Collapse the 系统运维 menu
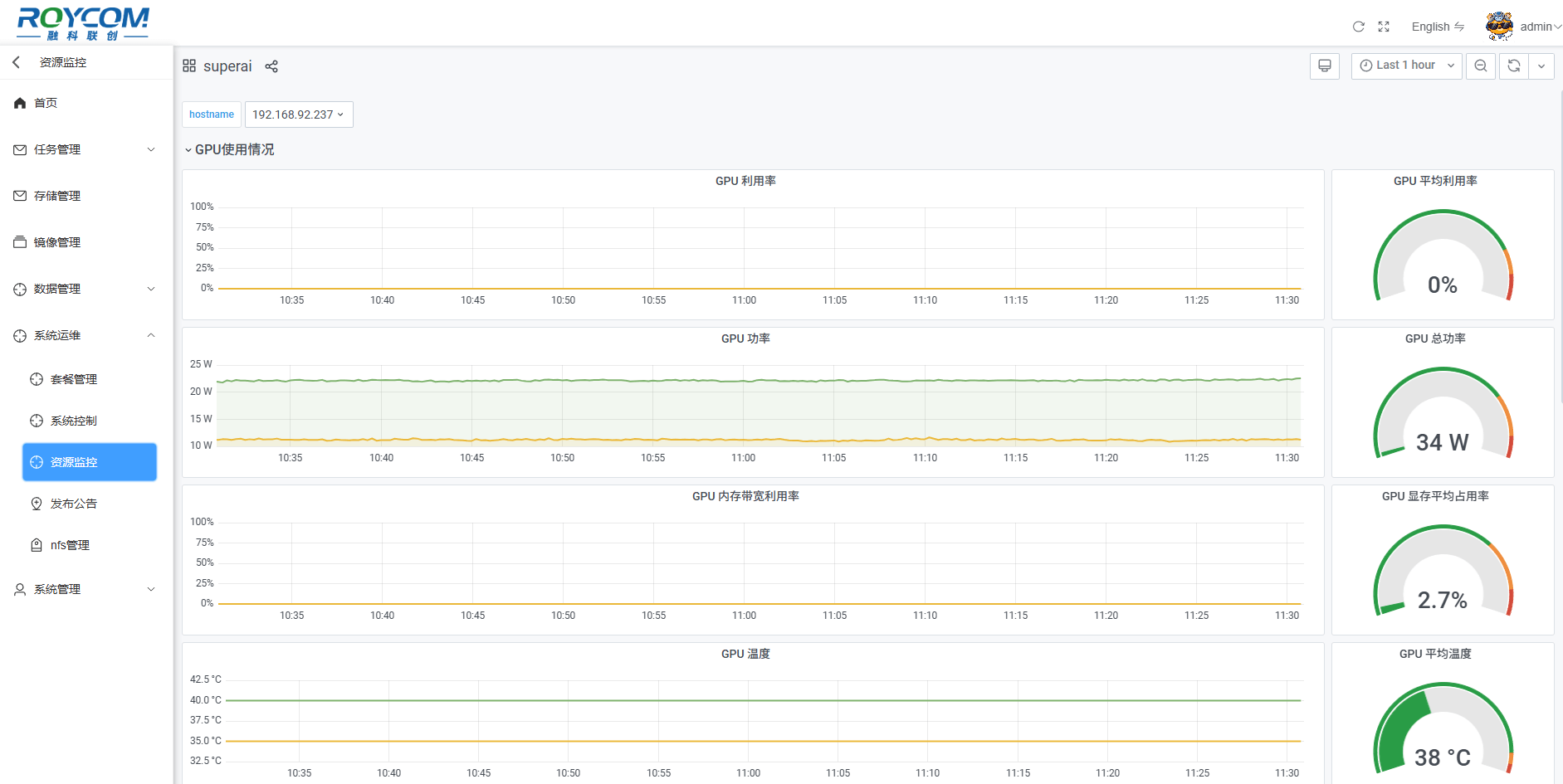 point(86,335)
